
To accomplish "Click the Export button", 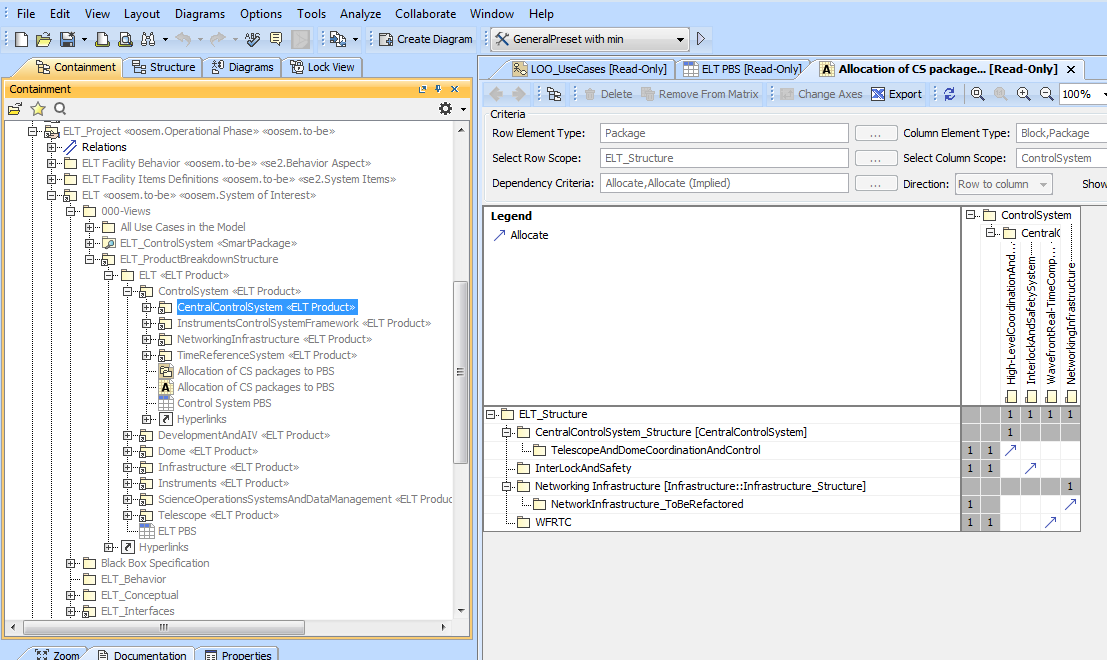I will click(896, 94).
